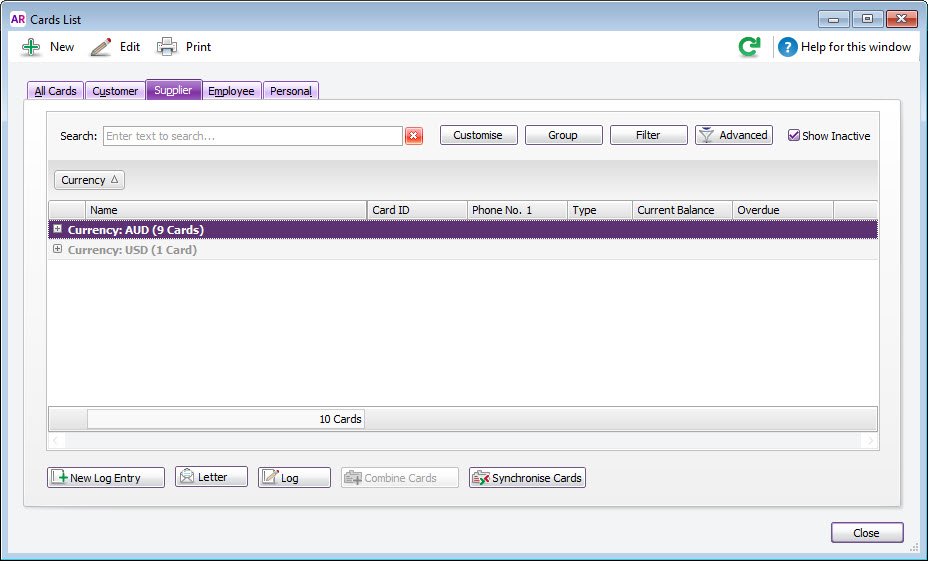Expand the Currency: USD group
Image resolution: width=928 pixels, height=561 pixels.
pos(58,250)
